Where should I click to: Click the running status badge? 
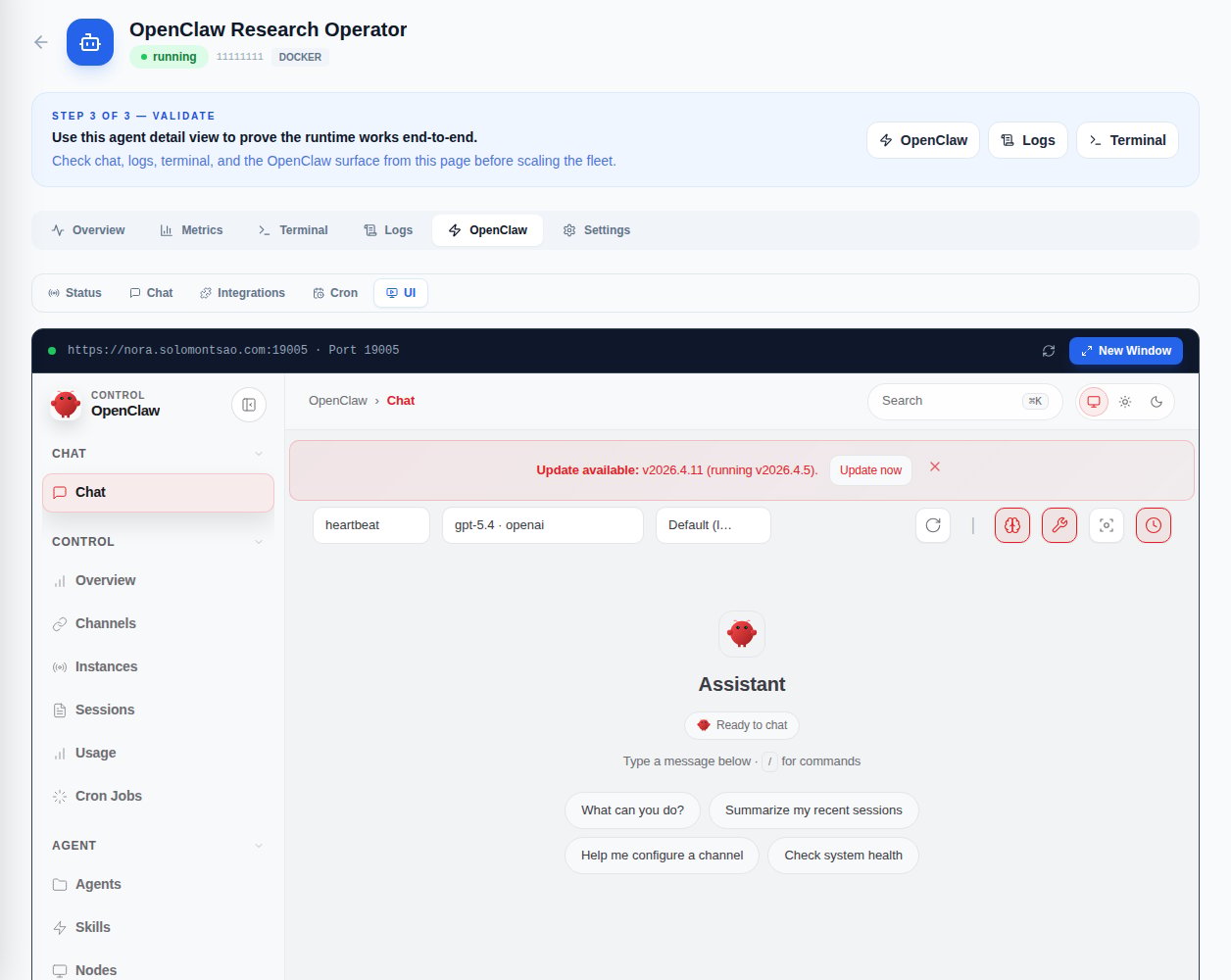169,57
